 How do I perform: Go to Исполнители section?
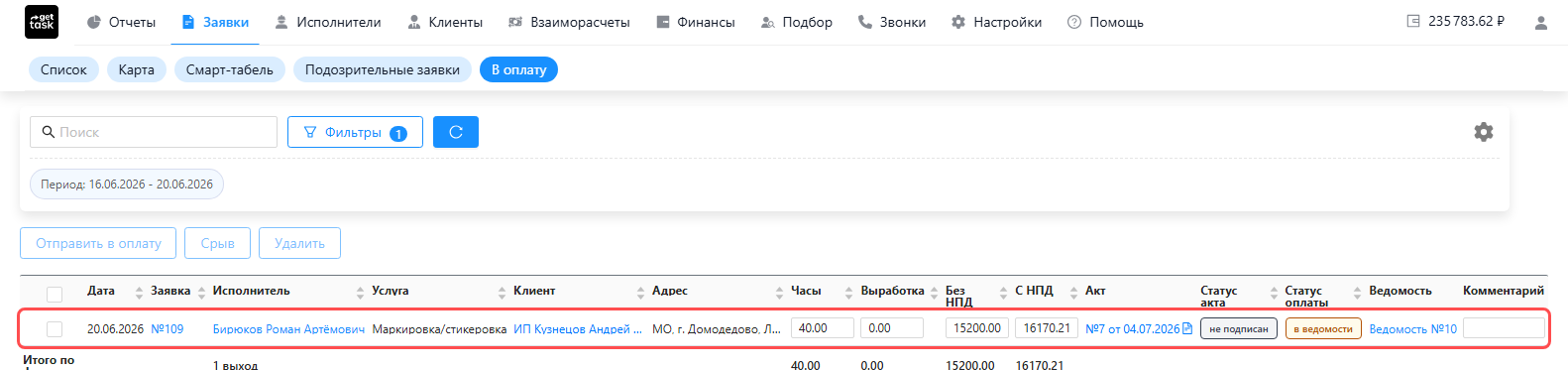(x=328, y=22)
